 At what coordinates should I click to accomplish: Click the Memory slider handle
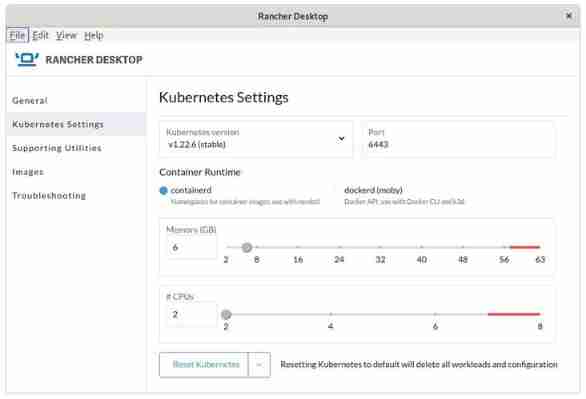click(x=247, y=247)
